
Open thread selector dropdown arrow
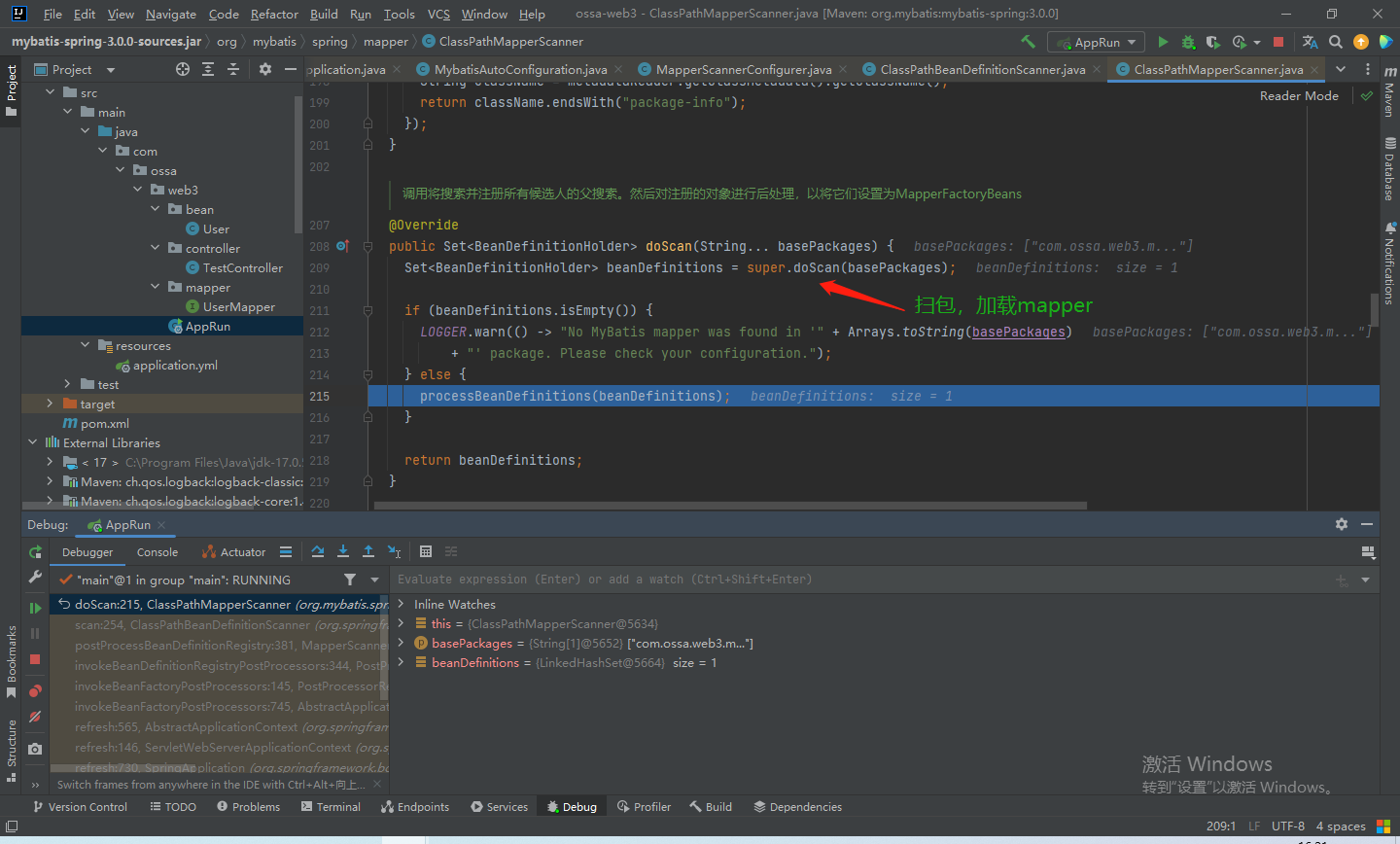coord(375,580)
